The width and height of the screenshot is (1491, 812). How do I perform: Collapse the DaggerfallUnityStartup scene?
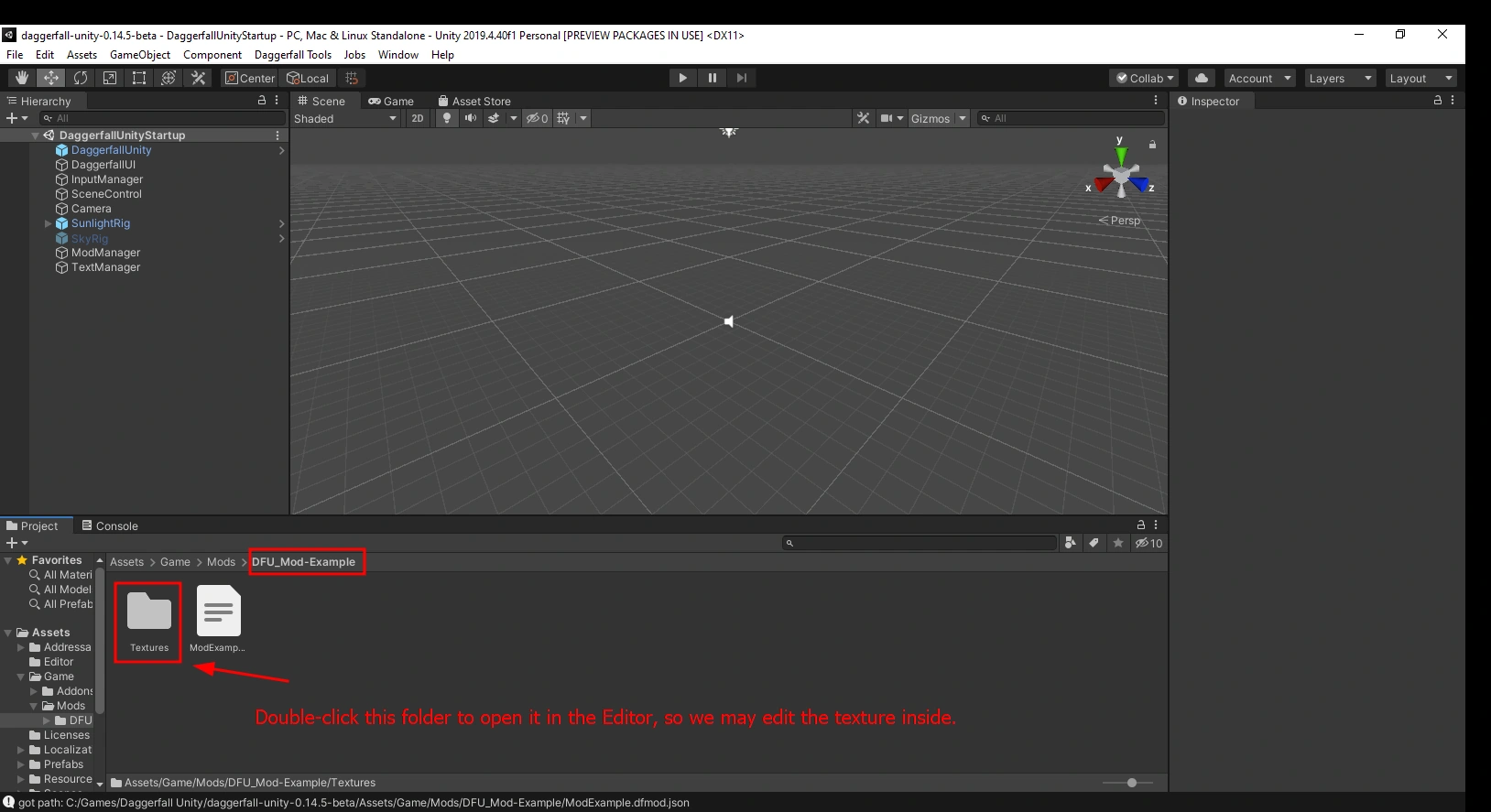(35, 135)
